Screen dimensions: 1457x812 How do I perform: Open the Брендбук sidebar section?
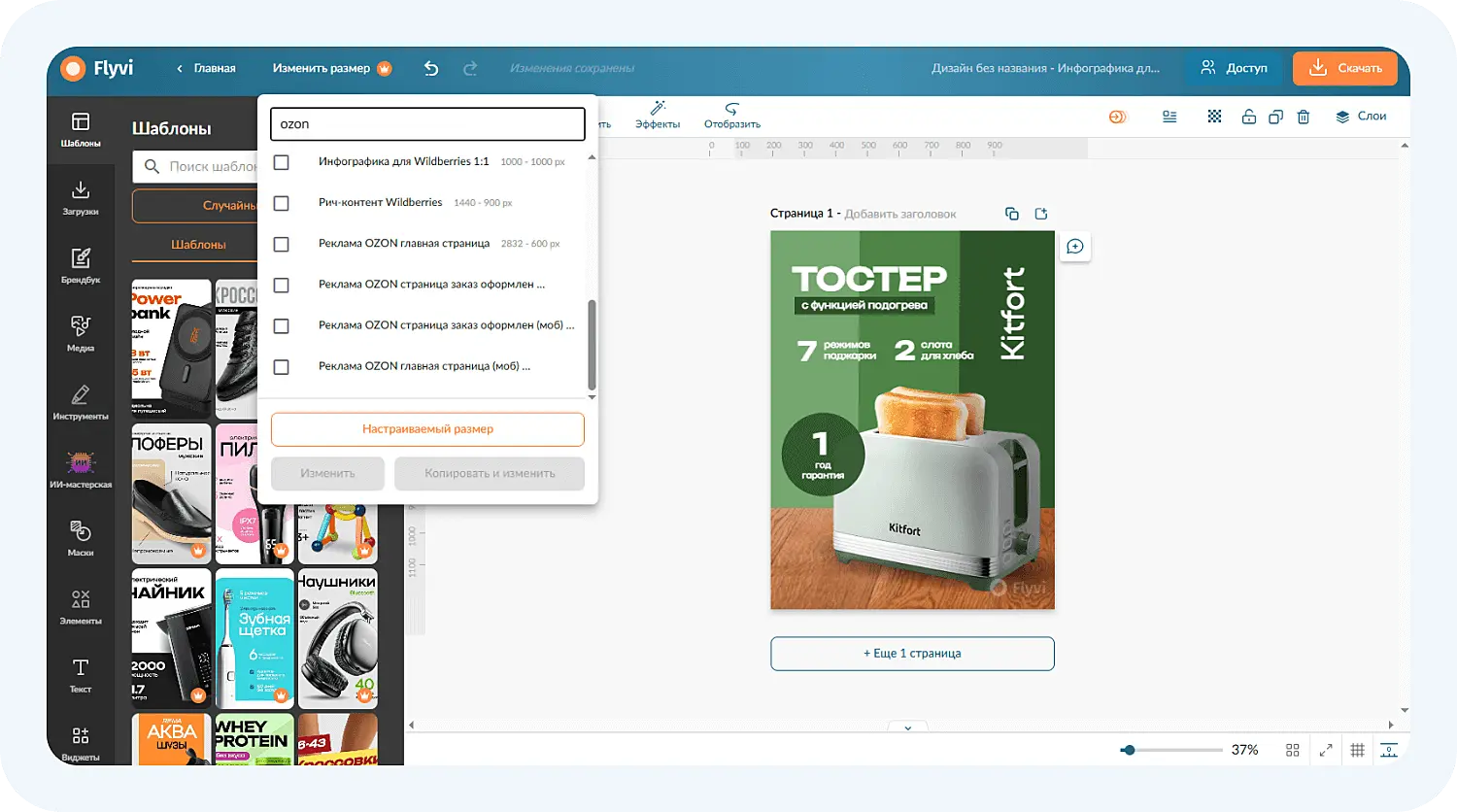coord(81,265)
